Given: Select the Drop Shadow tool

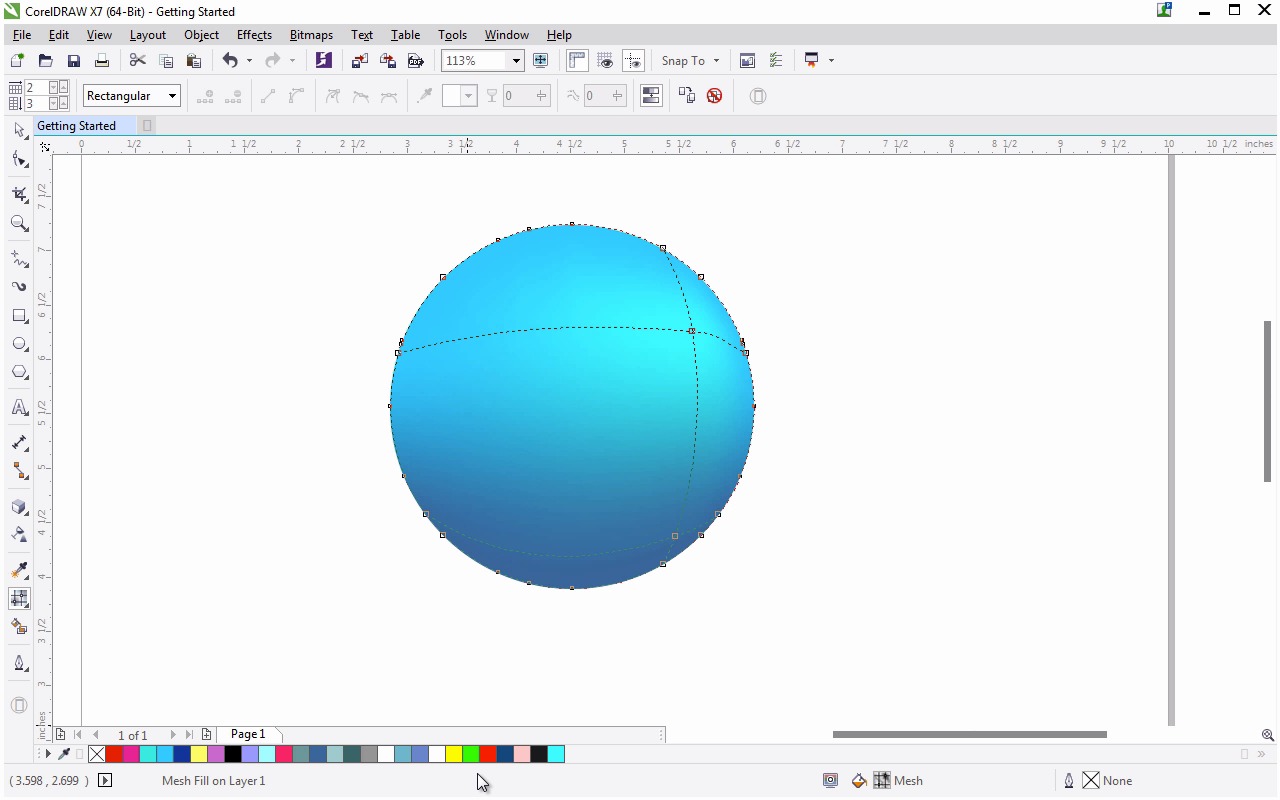Looking at the screenshot, I should [19, 506].
